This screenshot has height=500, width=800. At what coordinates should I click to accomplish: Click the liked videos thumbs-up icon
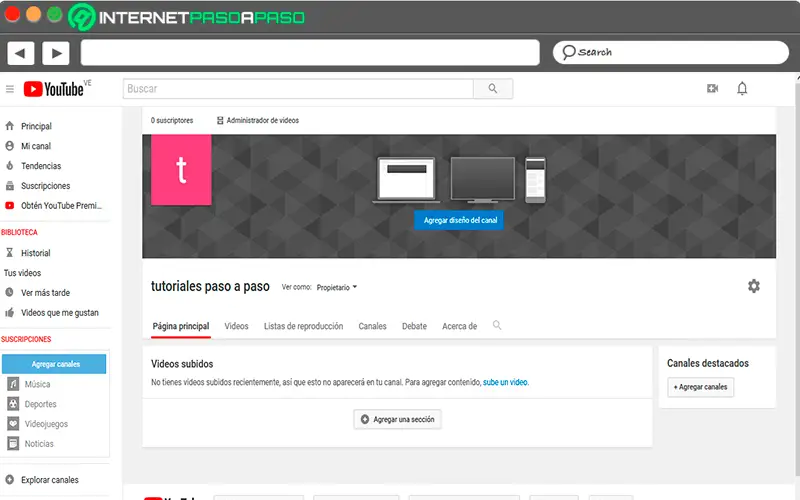[x=9, y=312]
